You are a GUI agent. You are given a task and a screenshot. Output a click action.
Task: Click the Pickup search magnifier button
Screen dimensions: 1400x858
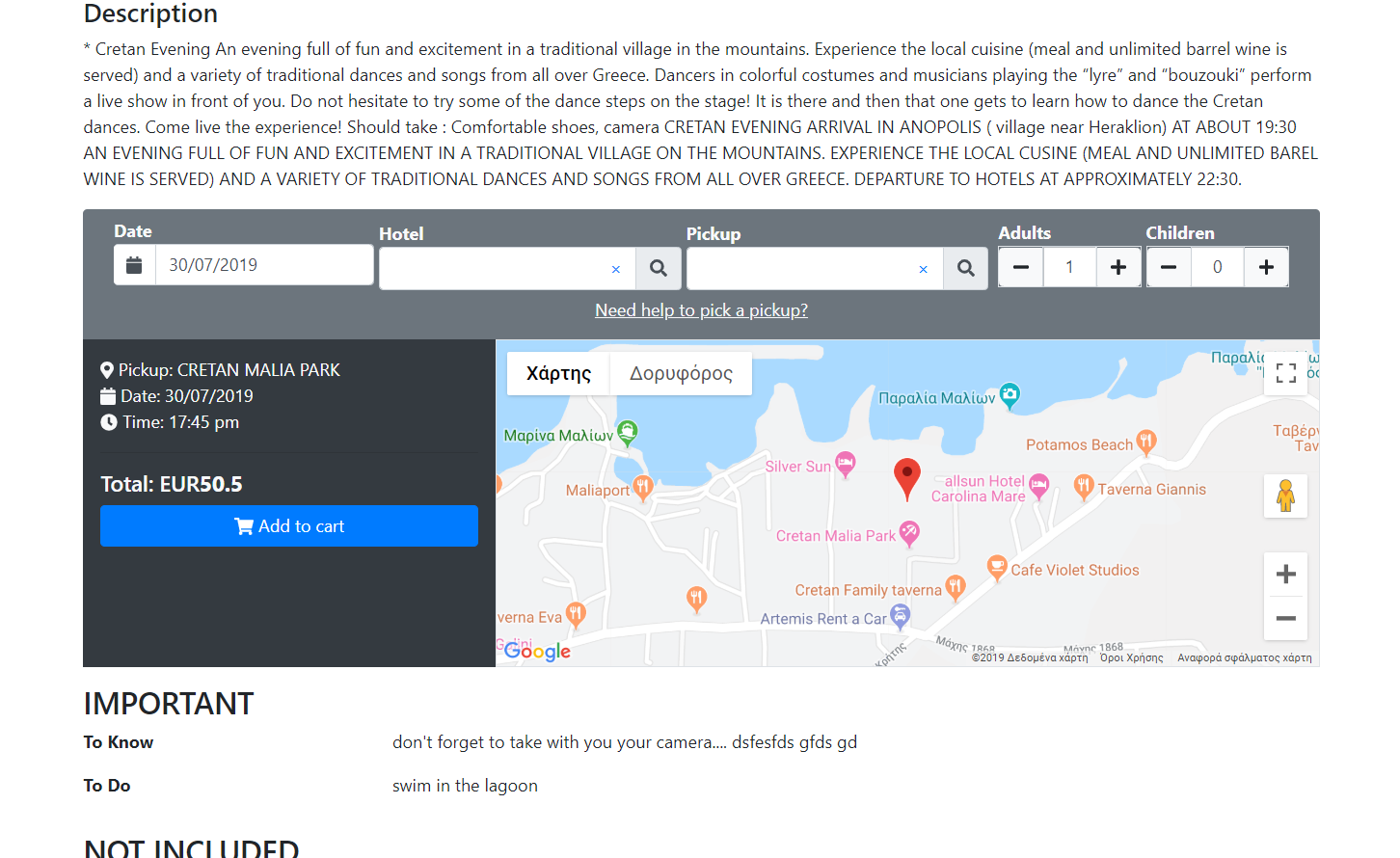[x=965, y=268]
